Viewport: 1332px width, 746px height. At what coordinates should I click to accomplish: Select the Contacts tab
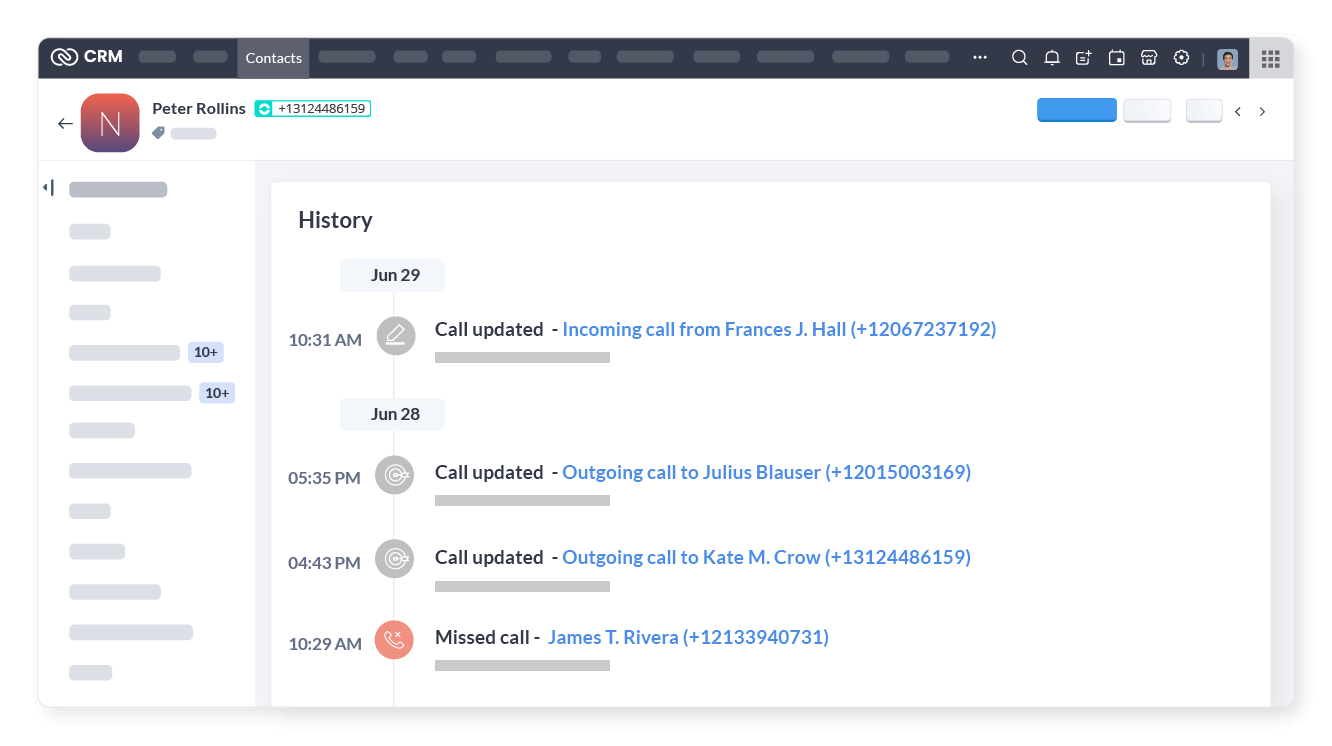(x=273, y=58)
